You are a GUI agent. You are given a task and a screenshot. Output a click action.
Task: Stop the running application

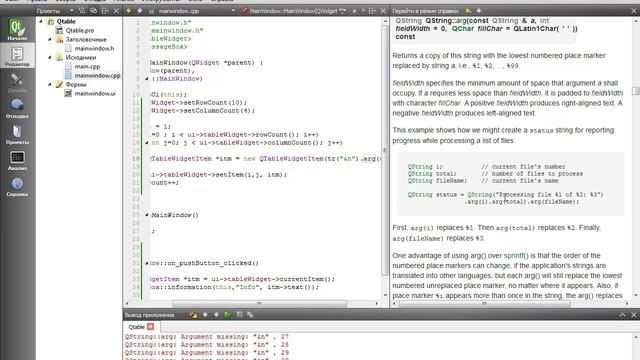[x=239, y=315]
